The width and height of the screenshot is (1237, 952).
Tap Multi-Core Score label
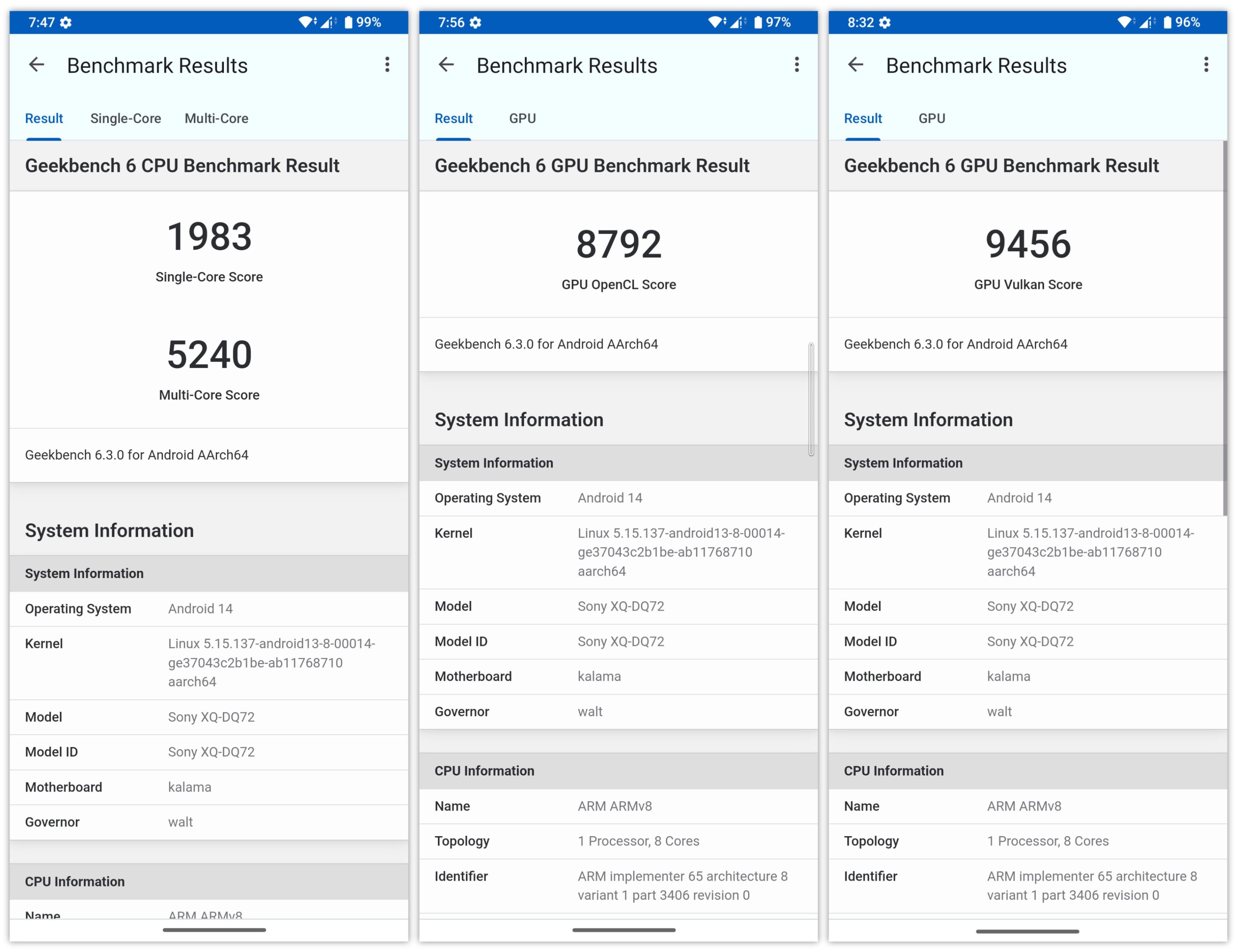209,395
